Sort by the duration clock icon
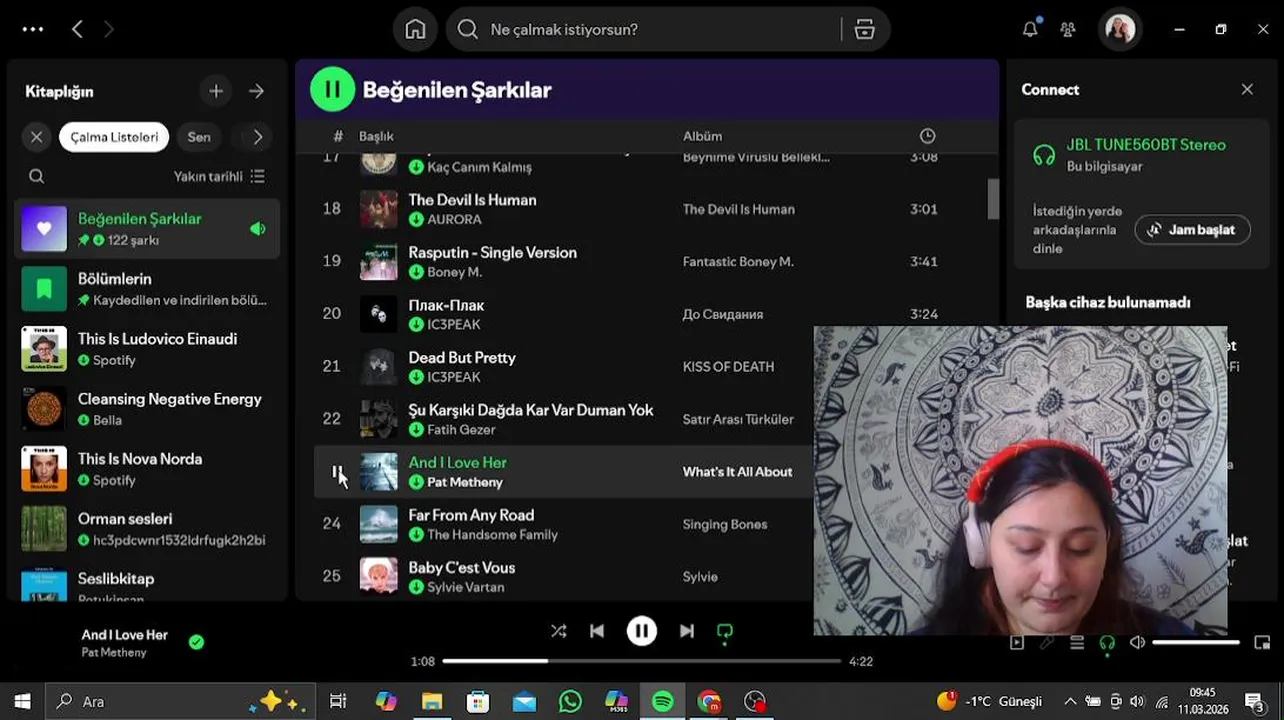 point(928,136)
